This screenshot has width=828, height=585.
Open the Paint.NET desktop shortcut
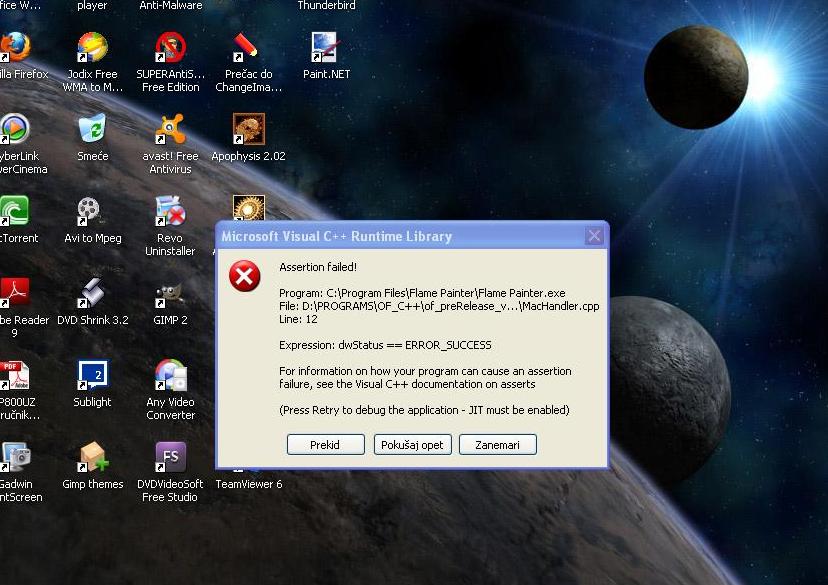[x=326, y=47]
